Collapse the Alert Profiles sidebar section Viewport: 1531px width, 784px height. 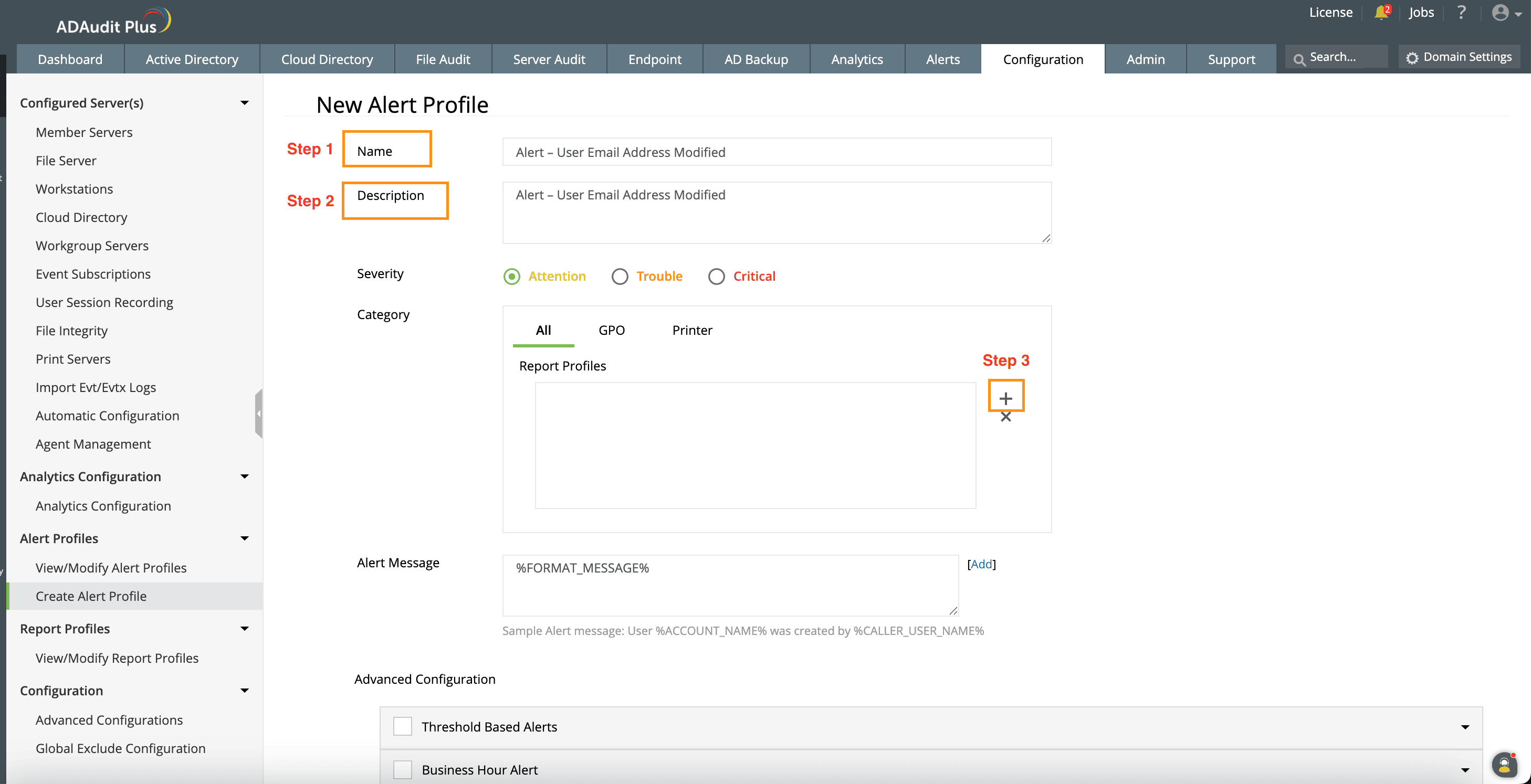click(x=244, y=538)
